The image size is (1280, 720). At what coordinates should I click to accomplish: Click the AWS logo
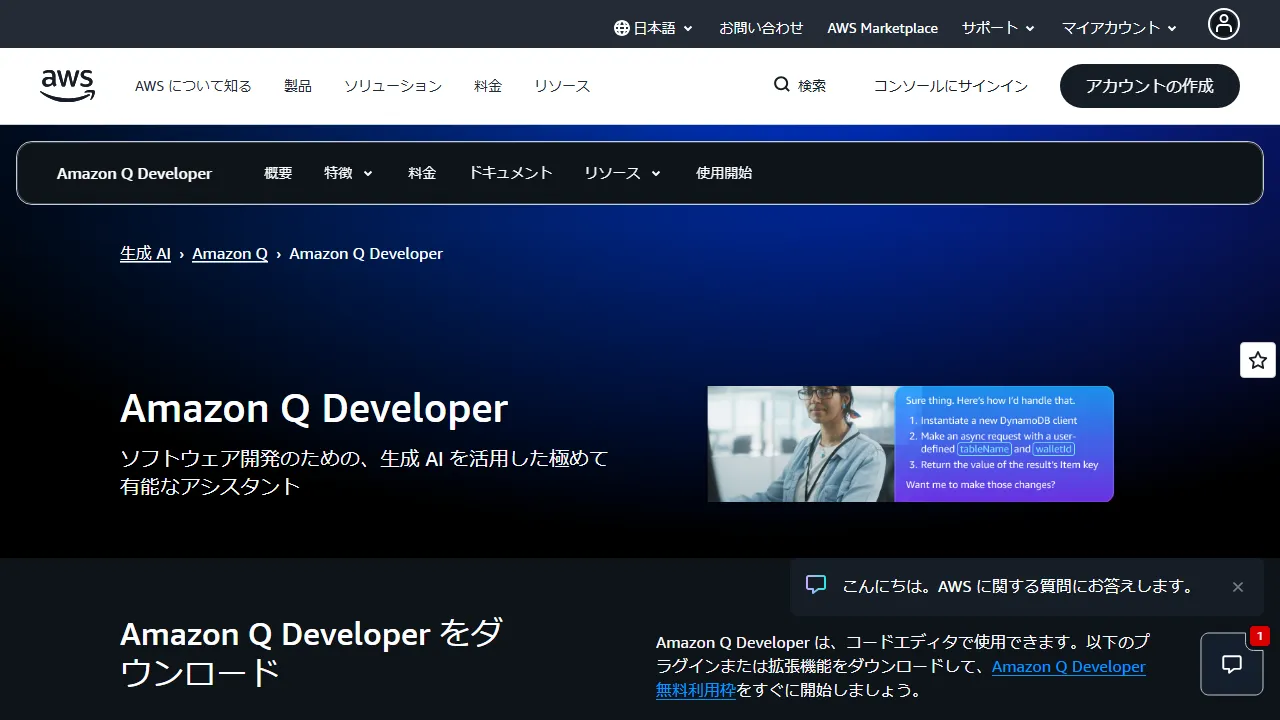coord(66,85)
